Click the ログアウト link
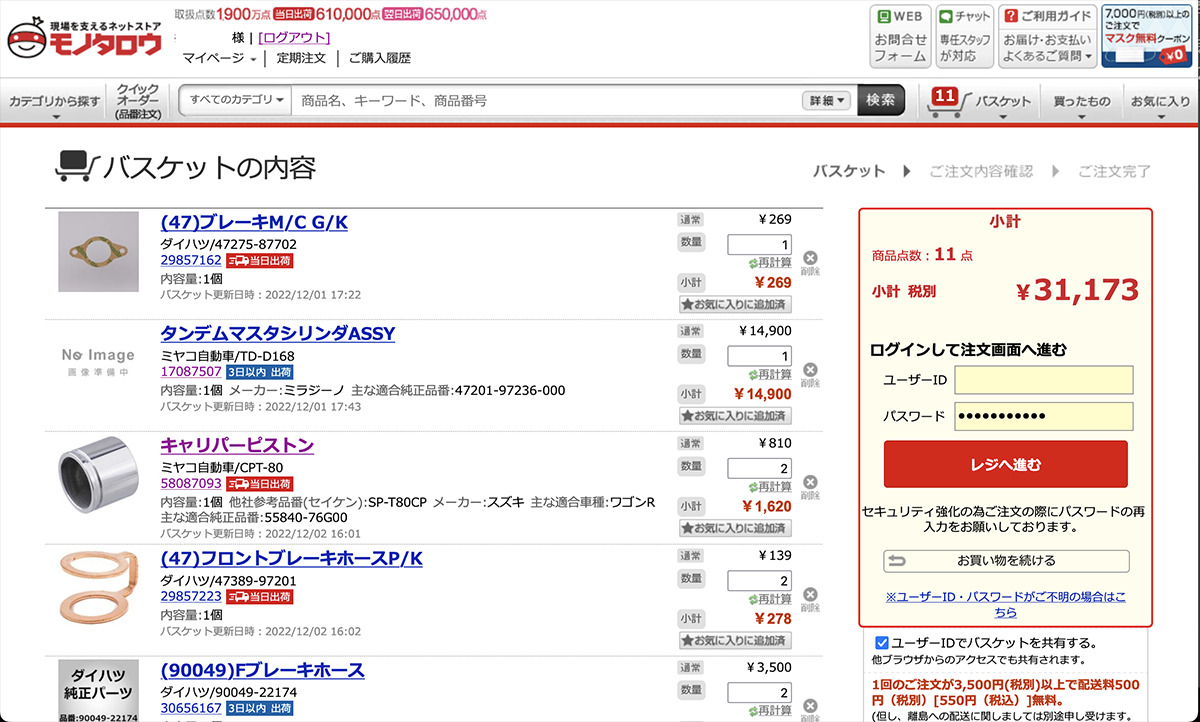 pyautogui.click(x=294, y=37)
